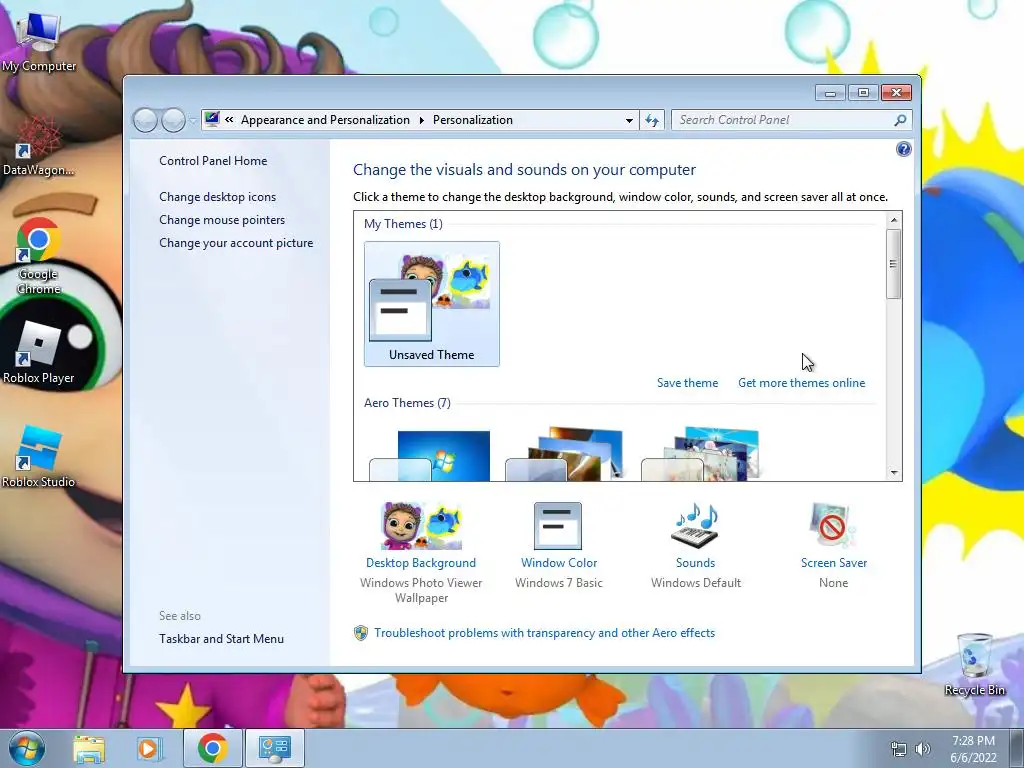Click Get more themes online
The height and width of the screenshot is (768, 1024).
[x=801, y=383]
